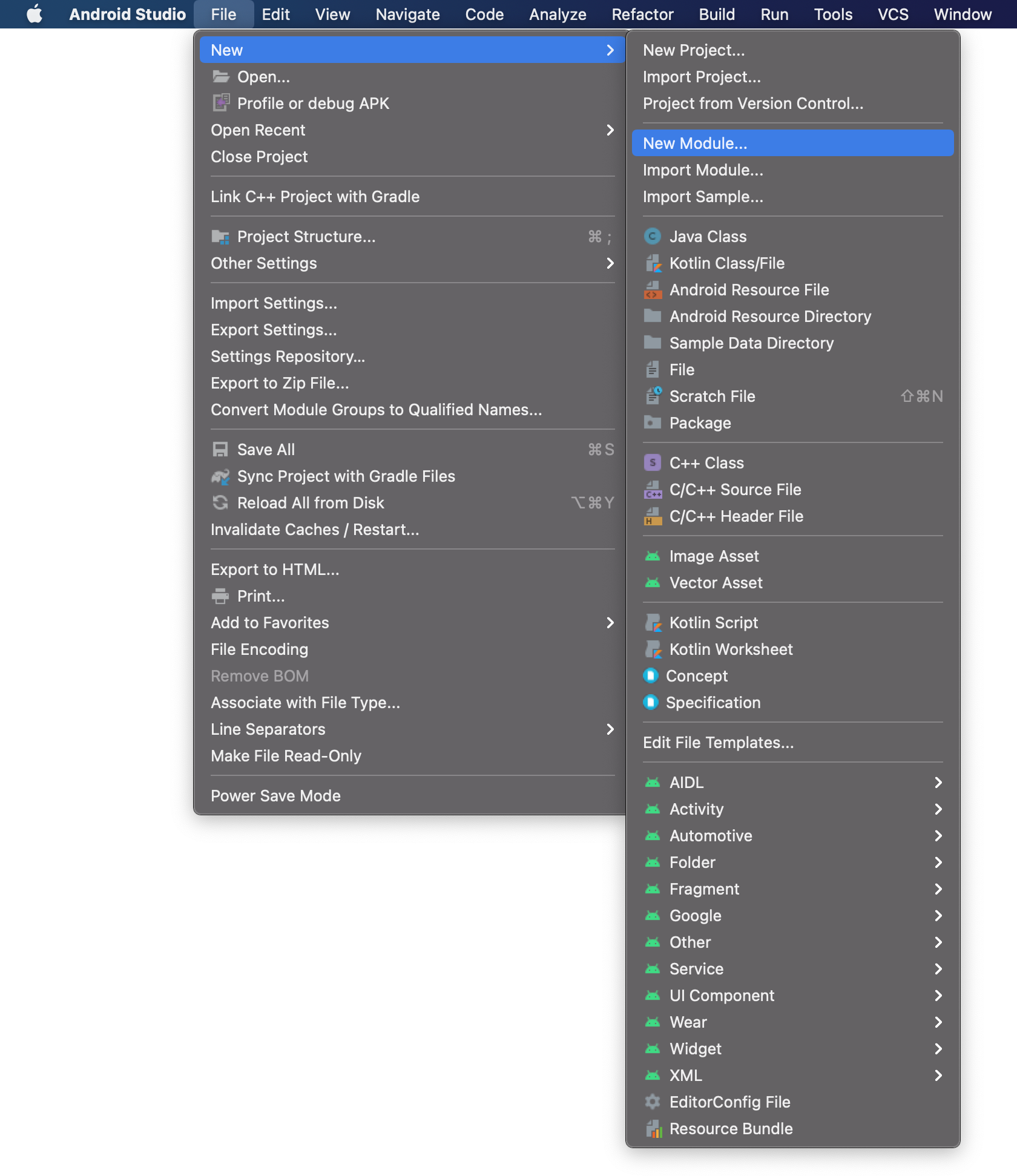Expand the Add to Favorites submenu arrow
The width and height of the screenshot is (1017, 1176).
(x=610, y=623)
